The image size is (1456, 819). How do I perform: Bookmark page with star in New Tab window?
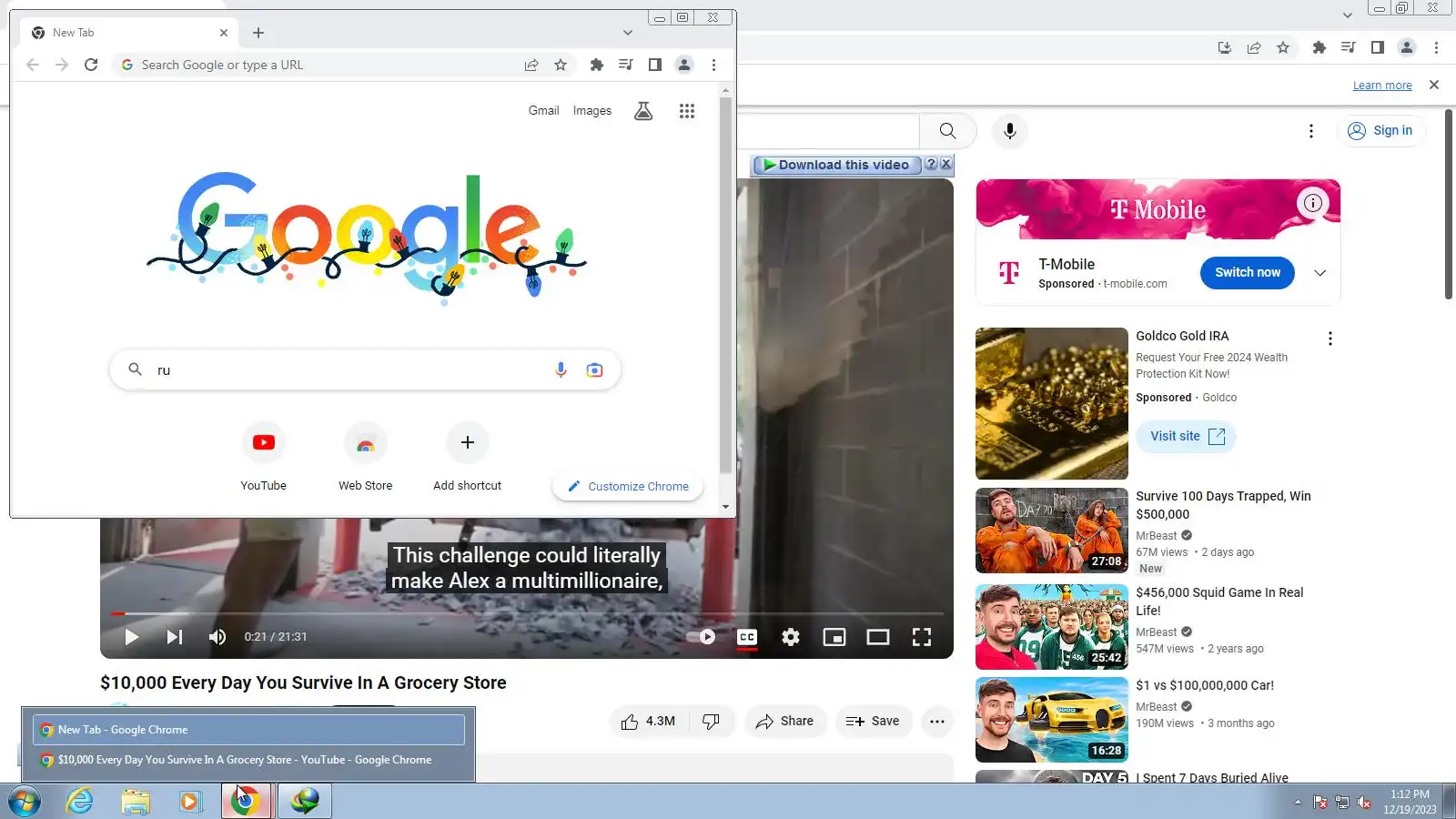click(561, 65)
